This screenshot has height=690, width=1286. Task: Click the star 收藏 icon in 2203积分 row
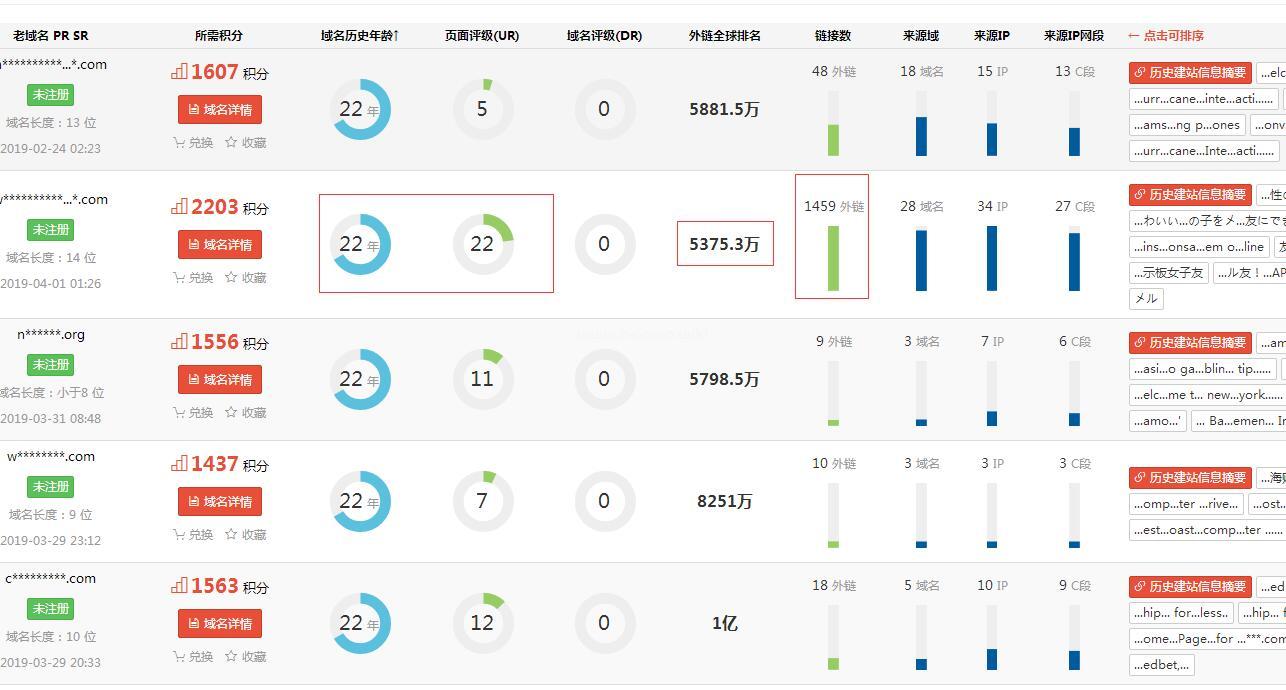(231, 278)
